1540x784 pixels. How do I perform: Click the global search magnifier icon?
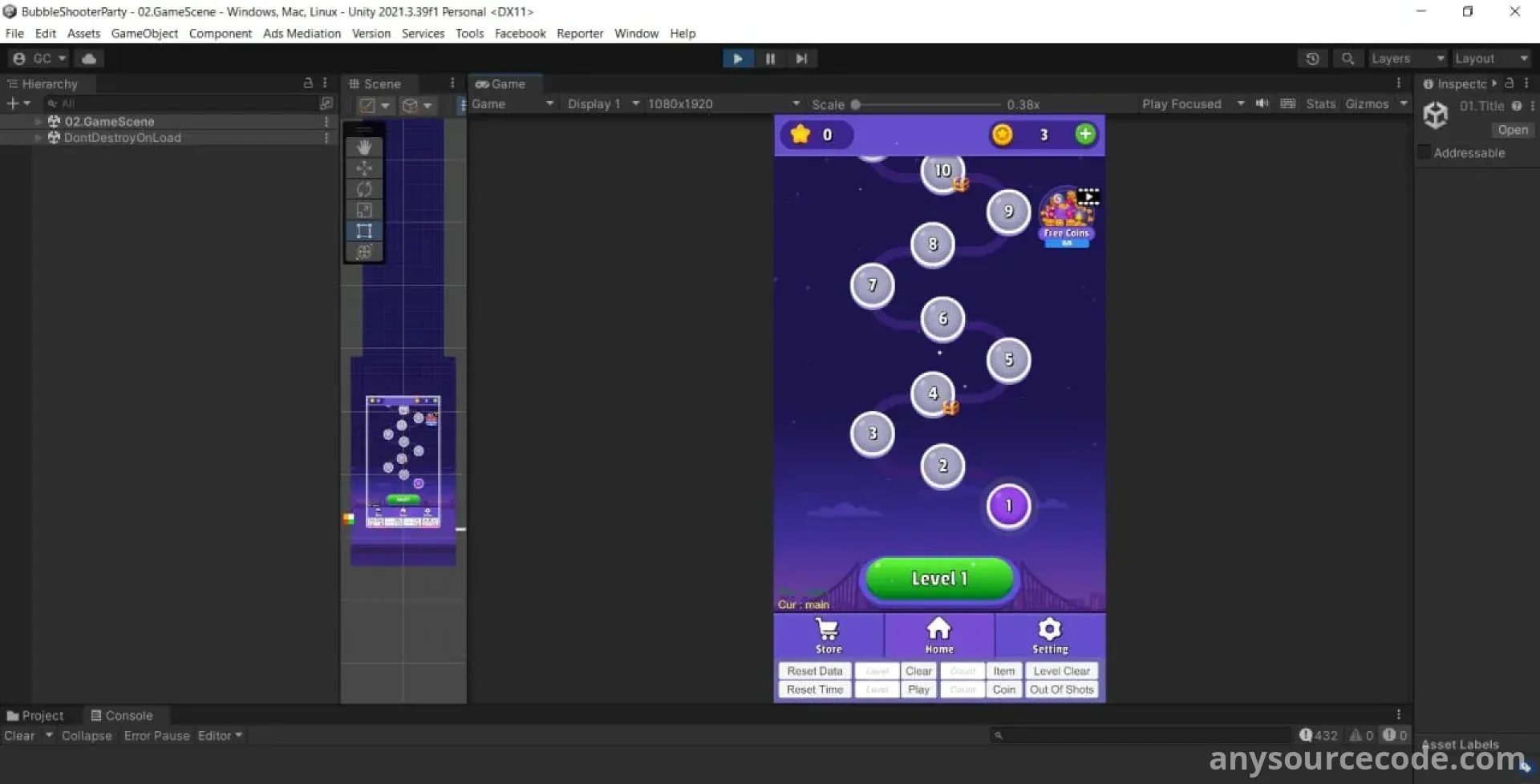click(x=1347, y=59)
